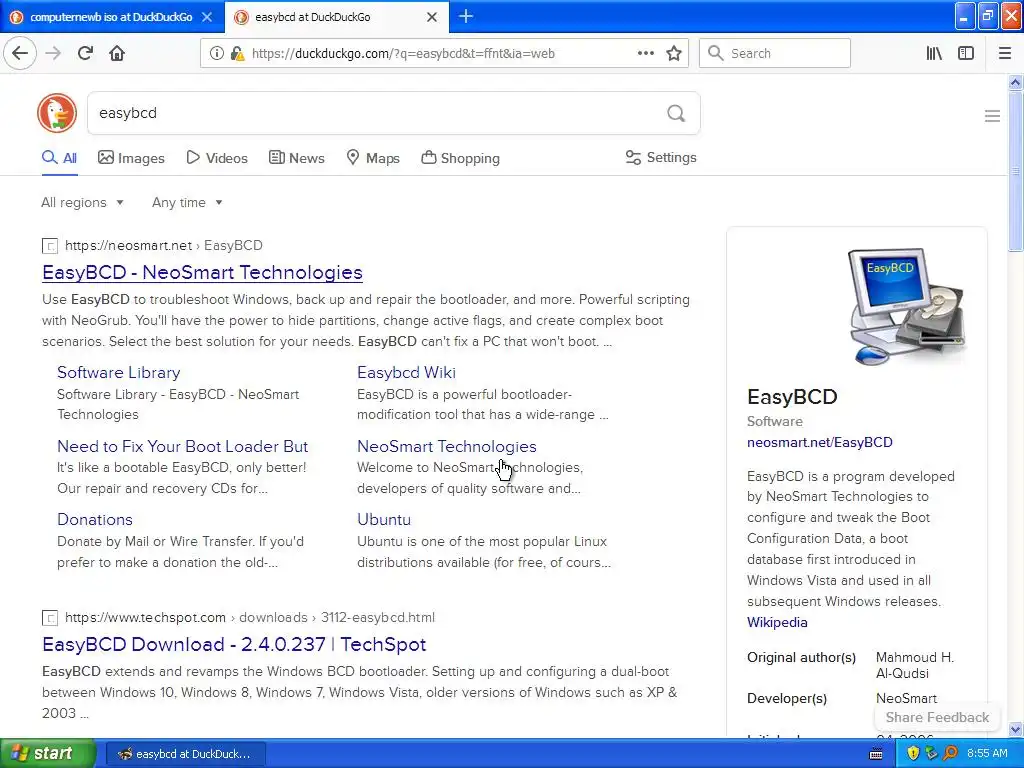
Task: Open DuckDuckGo side menu icon
Action: click(992, 116)
